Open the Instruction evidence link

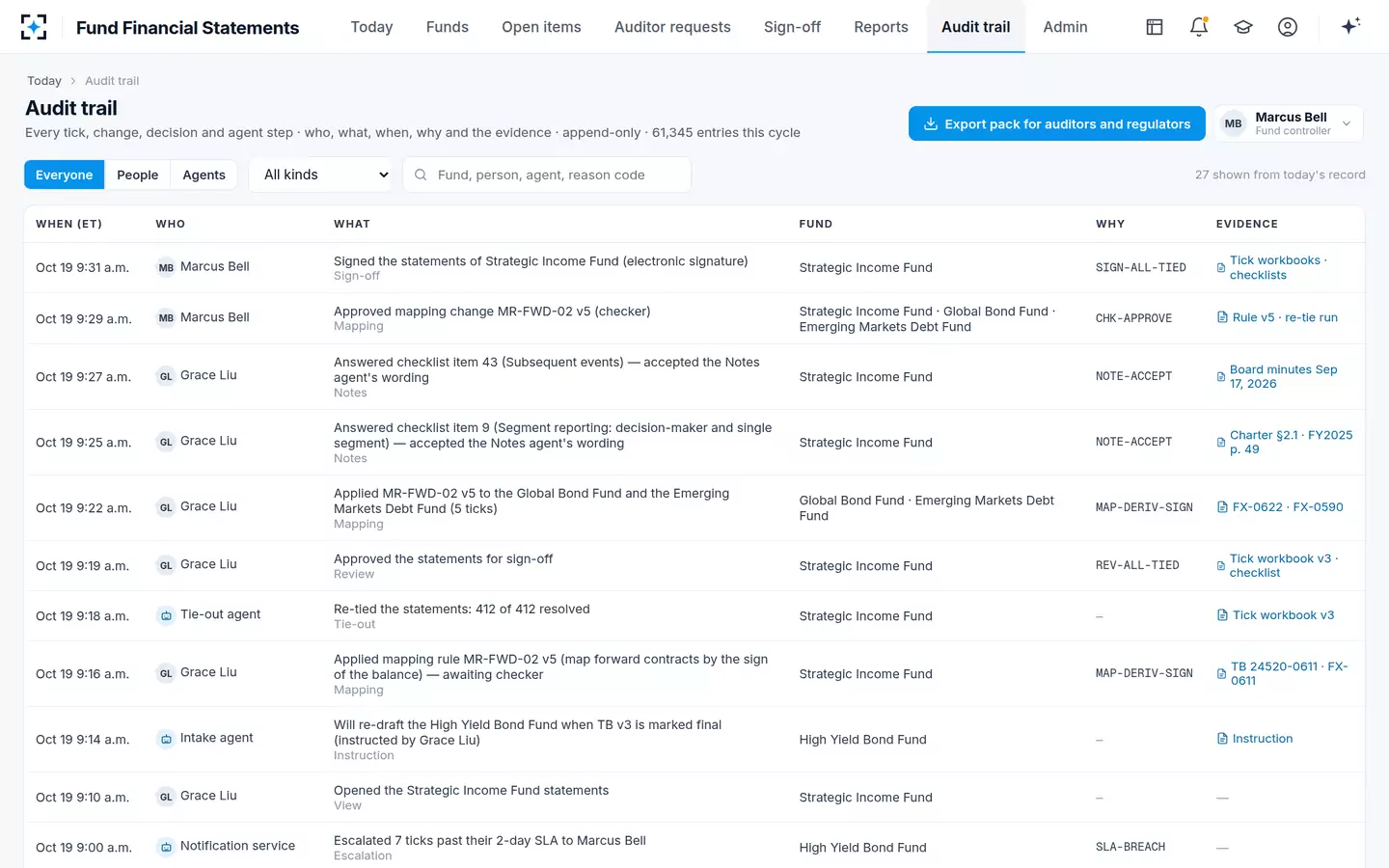click(1255, 739)
